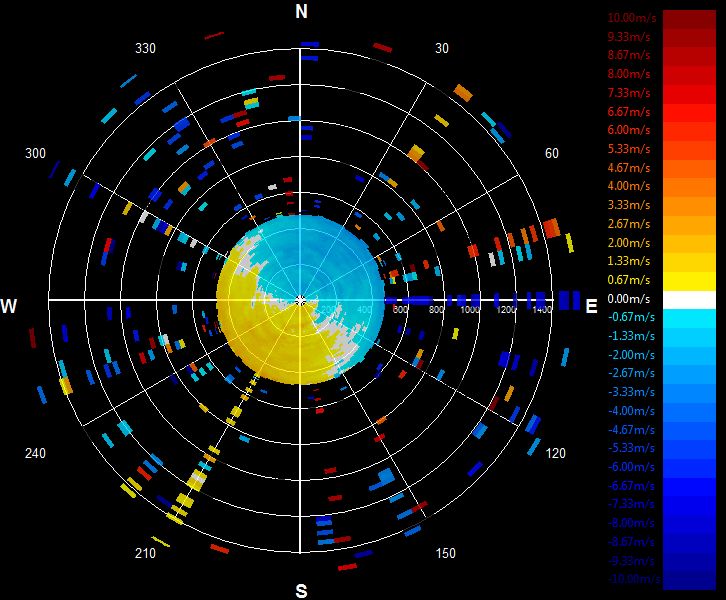The width and height of the screenshot is (726, 600).
Task: Click the 300 degree azimuth label
Action: pos(35,153)
